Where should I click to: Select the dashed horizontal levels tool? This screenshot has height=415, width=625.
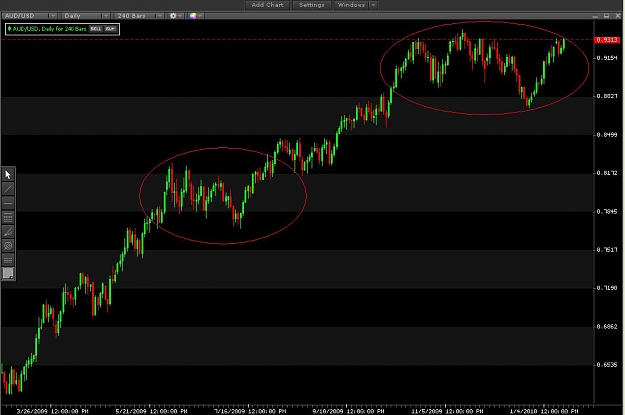(x=8, y=260)
